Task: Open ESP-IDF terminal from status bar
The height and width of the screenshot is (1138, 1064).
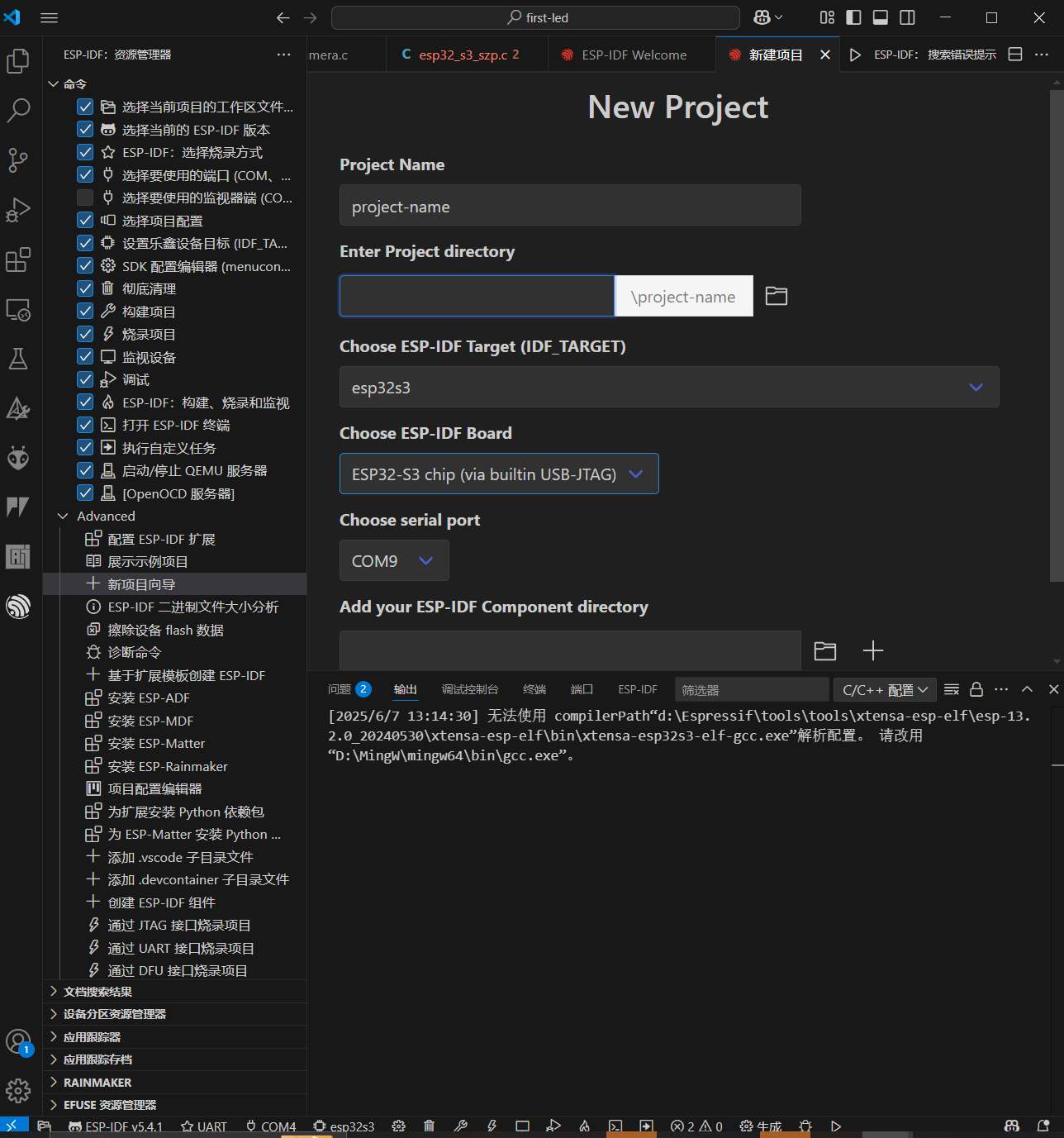Action: (615, 1126)
